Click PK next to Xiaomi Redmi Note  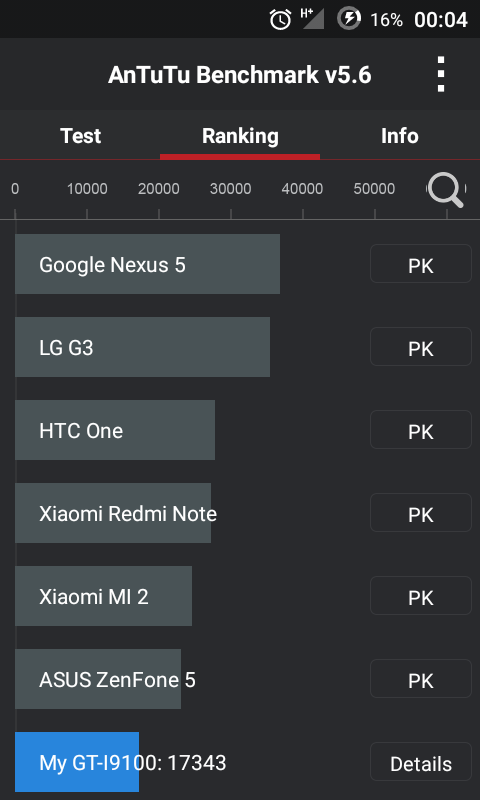[x=421, y=513]
